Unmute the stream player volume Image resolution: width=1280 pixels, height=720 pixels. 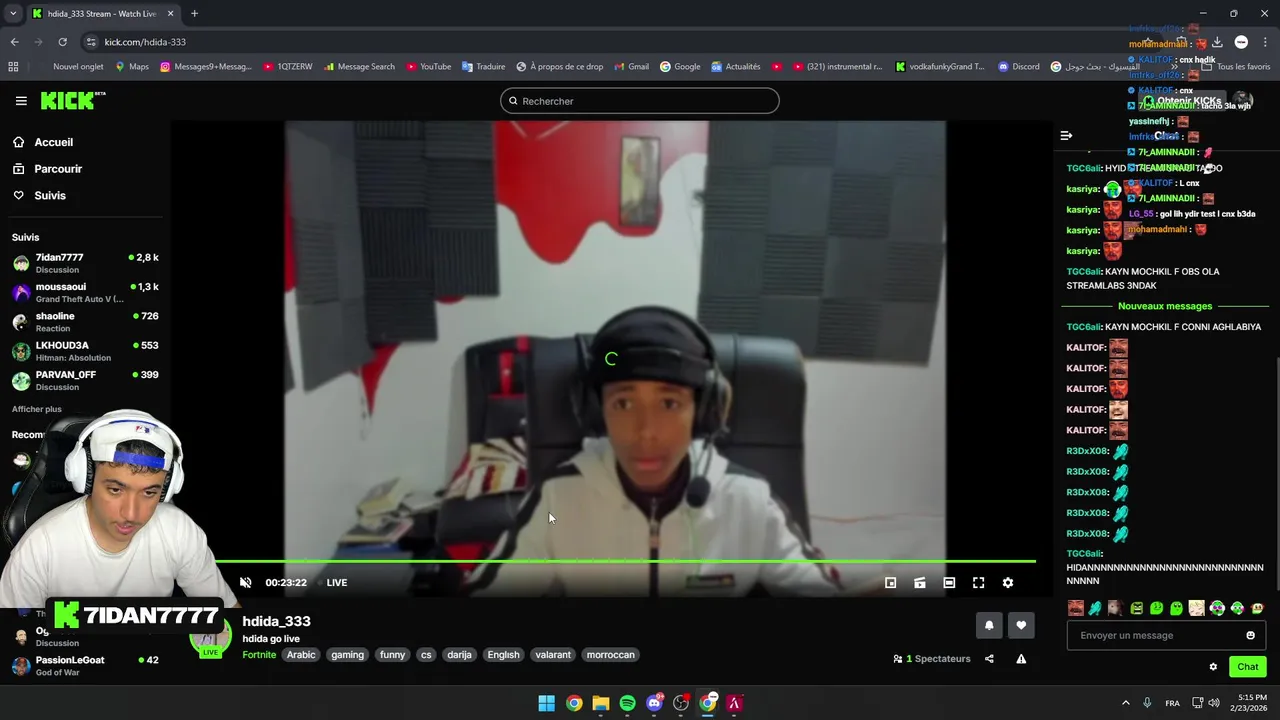[x=246, y=583]
